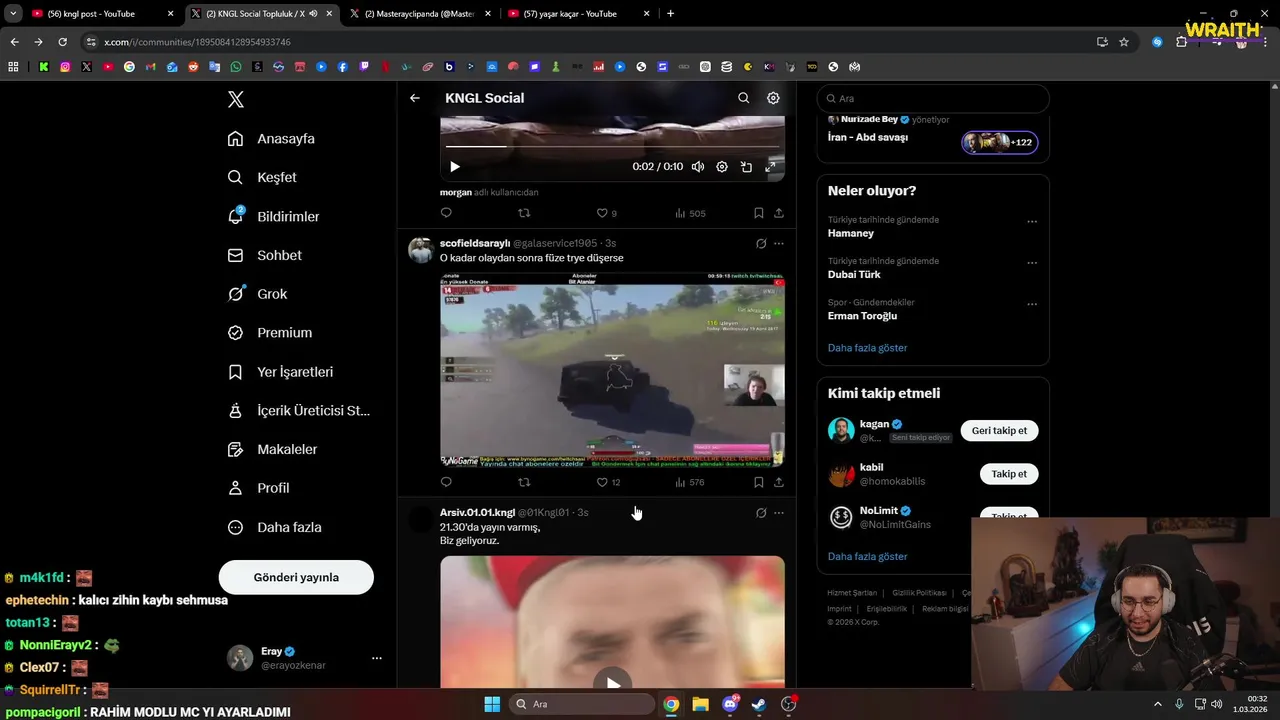
Task: Search within KNGL Social community
Action: tap(743, 98)
